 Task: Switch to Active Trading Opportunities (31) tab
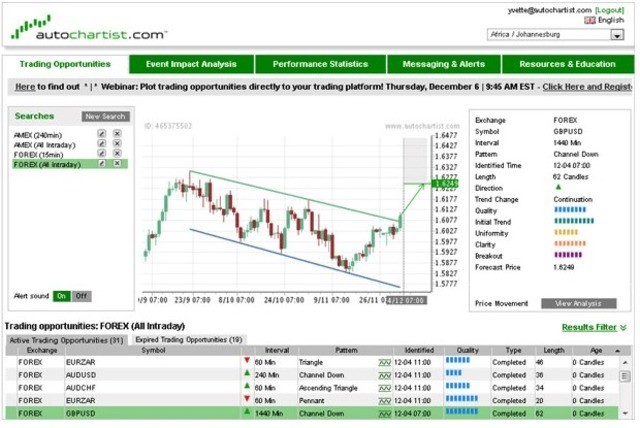coord(67,340)
